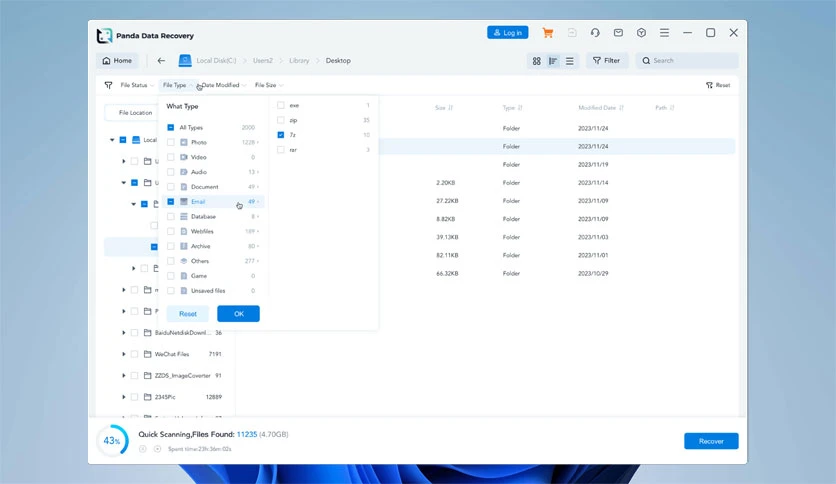Viewport: 836px width, 484px height.
Task: Click the Database type icon
Action: tap(183, 216)
